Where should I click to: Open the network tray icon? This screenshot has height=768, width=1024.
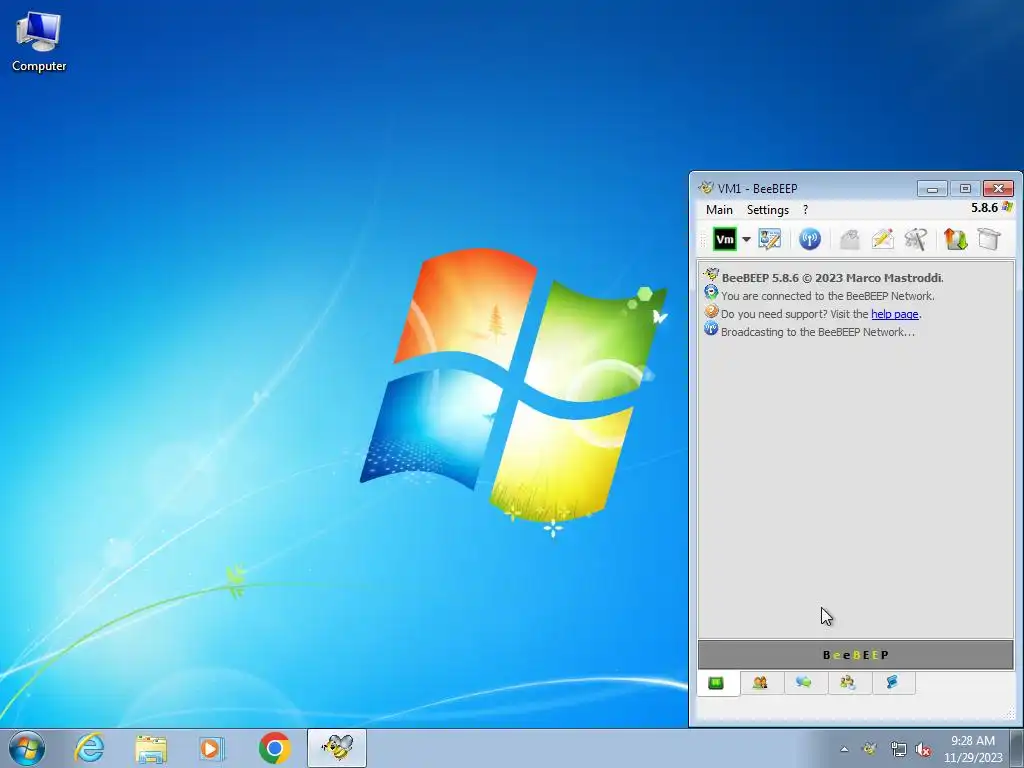tap(899, 750)
